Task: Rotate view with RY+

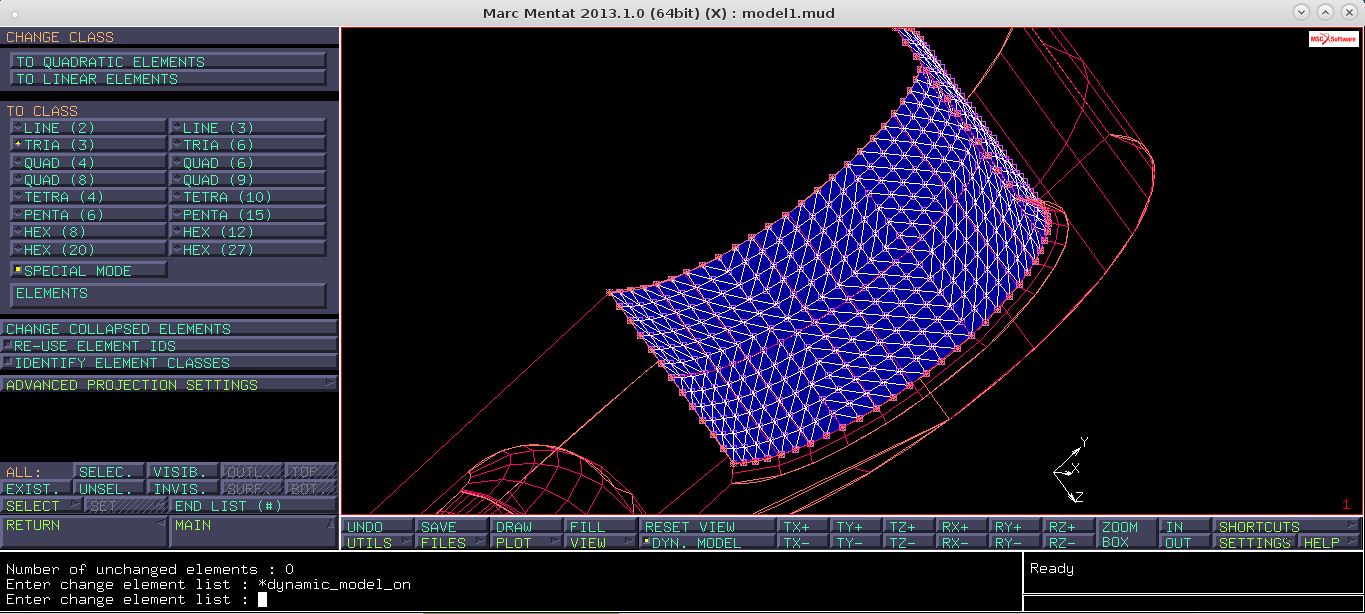Action: 1015,527
